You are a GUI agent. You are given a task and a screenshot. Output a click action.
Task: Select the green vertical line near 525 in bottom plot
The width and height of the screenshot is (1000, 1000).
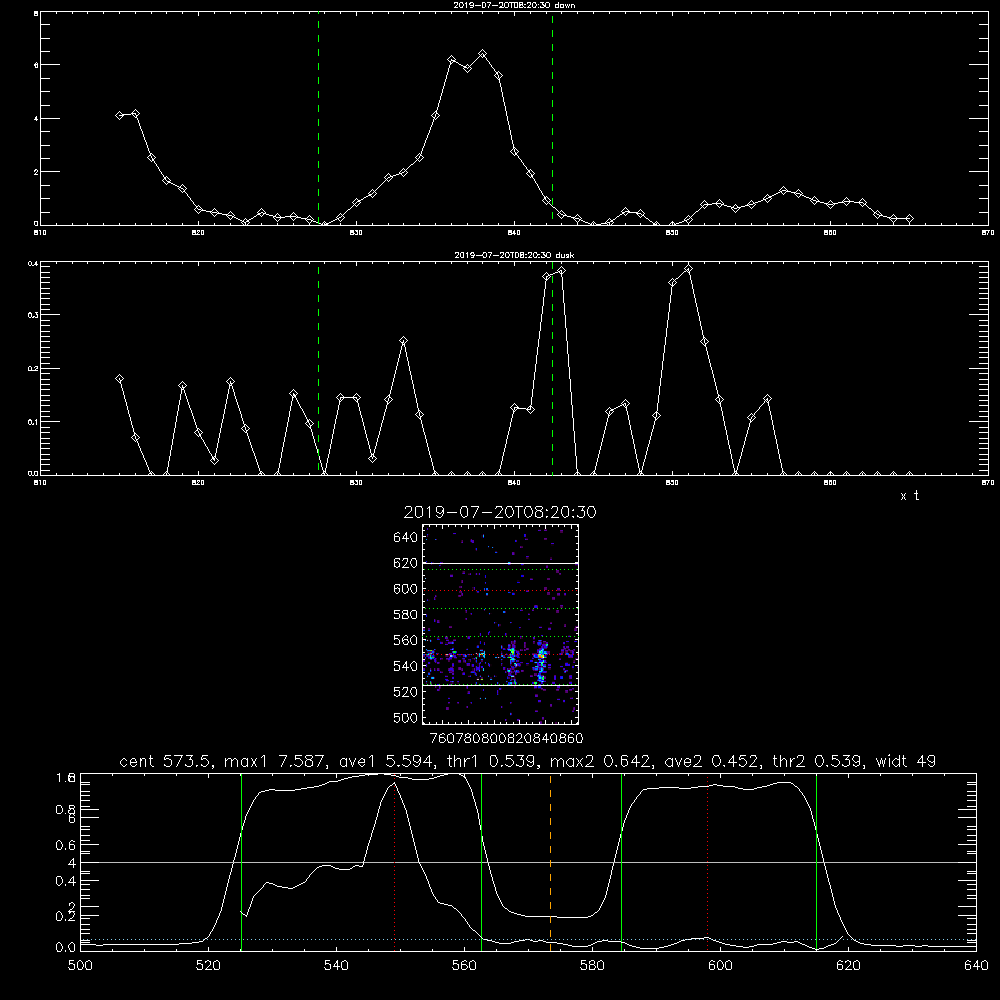[x=241, y=861]
